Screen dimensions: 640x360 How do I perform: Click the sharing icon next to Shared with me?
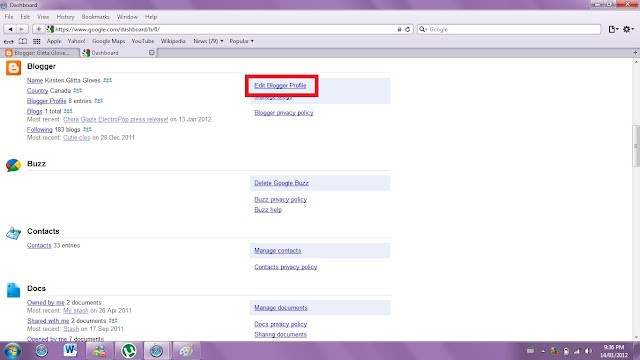(113, 321)
